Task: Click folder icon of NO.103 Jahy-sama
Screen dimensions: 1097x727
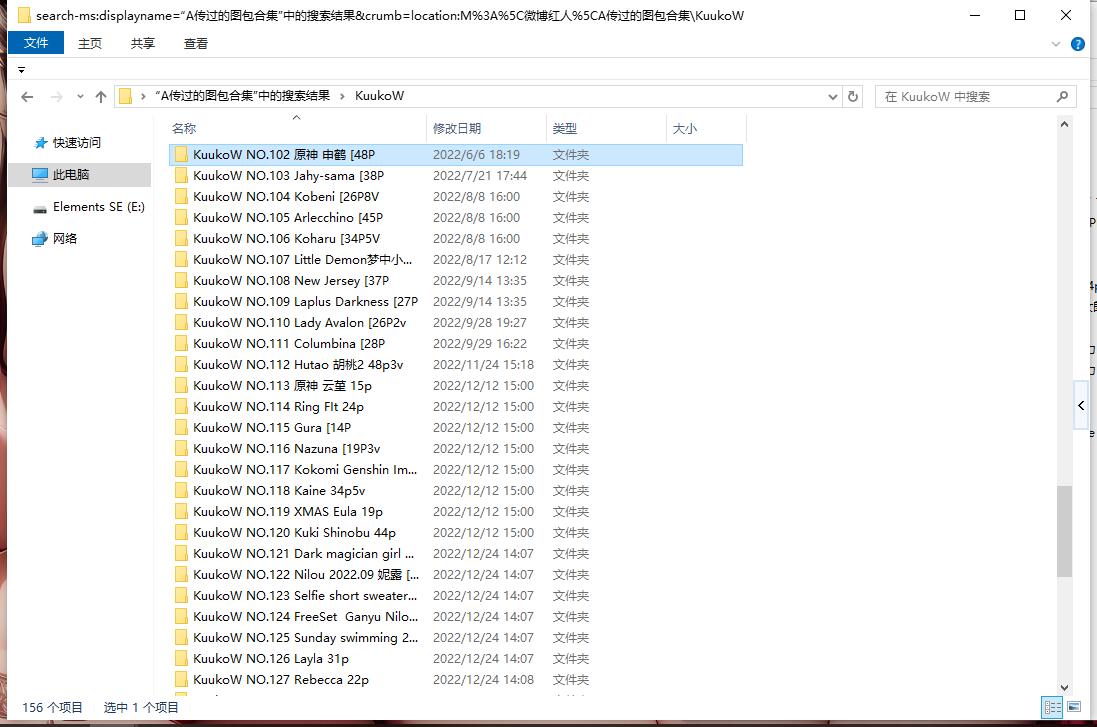Action: pos(181,176)
